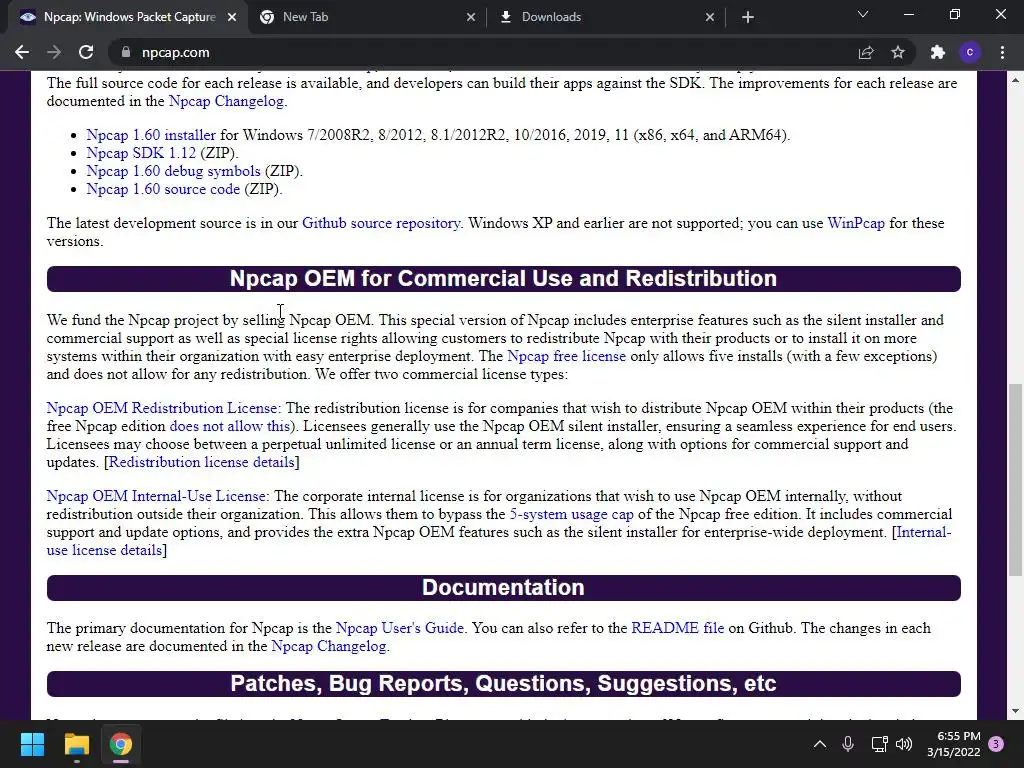Screen dimensions: 1024x768
Task: Download the Npcap 1.60 installer
Action: point(151,135)
